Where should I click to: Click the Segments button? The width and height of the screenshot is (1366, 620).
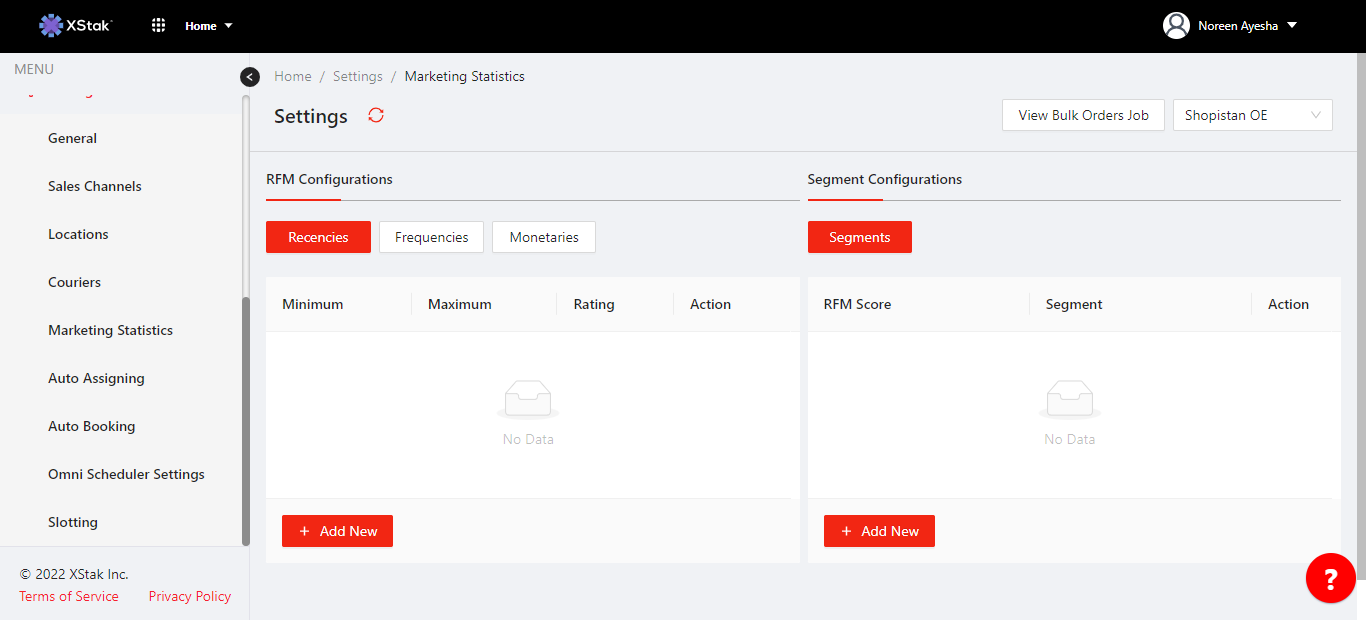(x=859, y=237)
